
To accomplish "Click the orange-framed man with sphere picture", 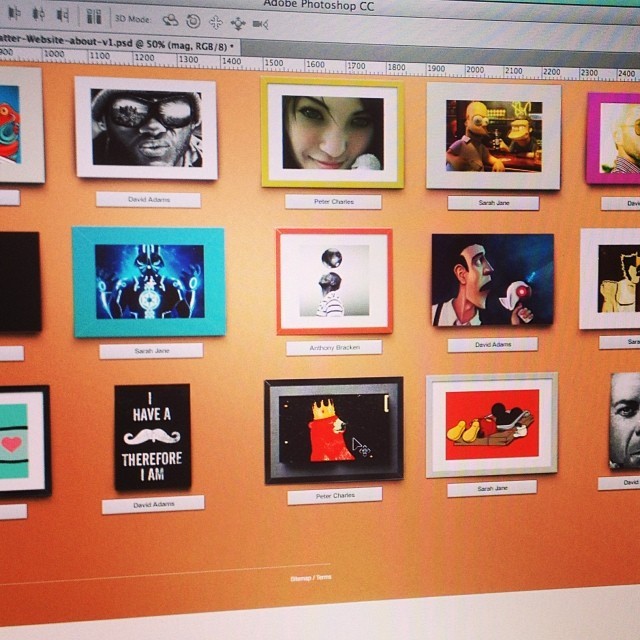I will (334, 281).
